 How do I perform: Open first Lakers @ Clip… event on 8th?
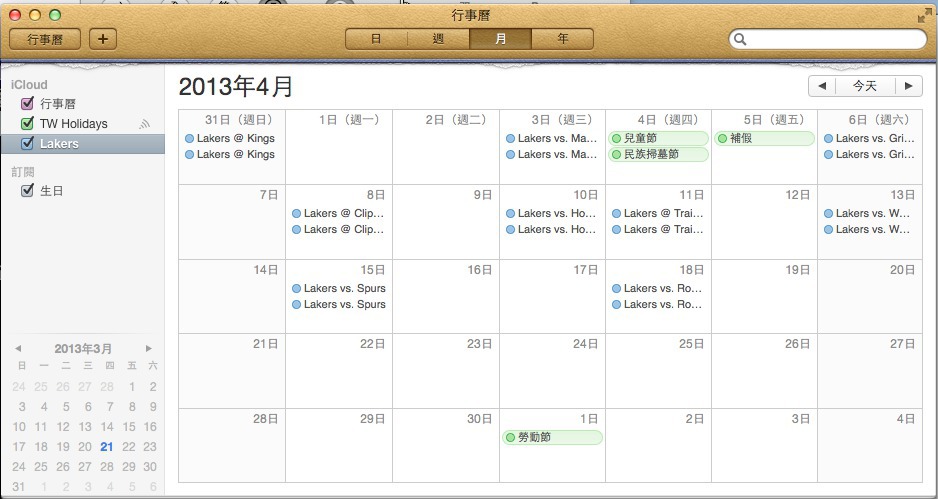(338, 214)
